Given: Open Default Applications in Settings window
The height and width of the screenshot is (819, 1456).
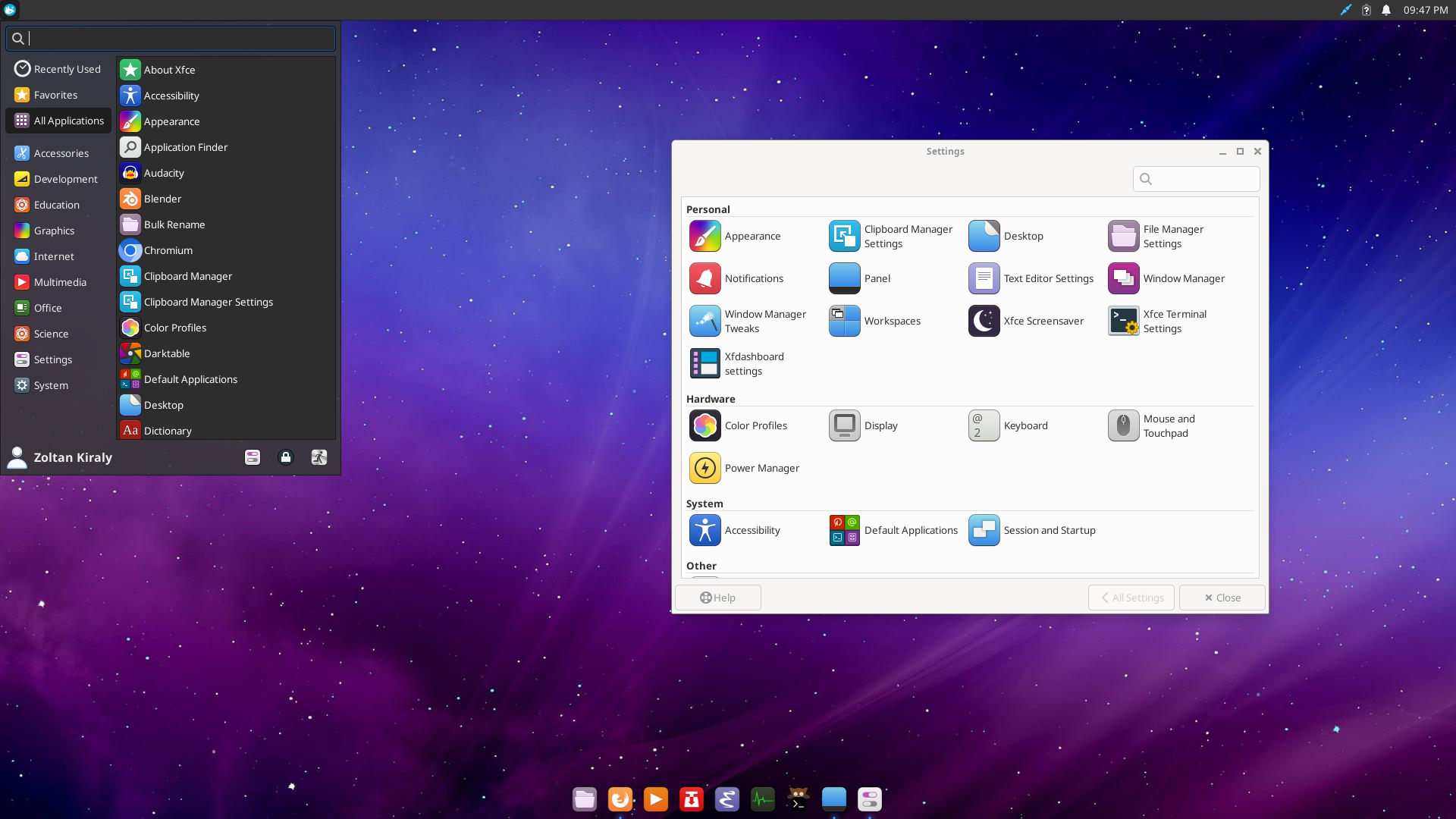Looking at the screenshot, I should 894,531.
